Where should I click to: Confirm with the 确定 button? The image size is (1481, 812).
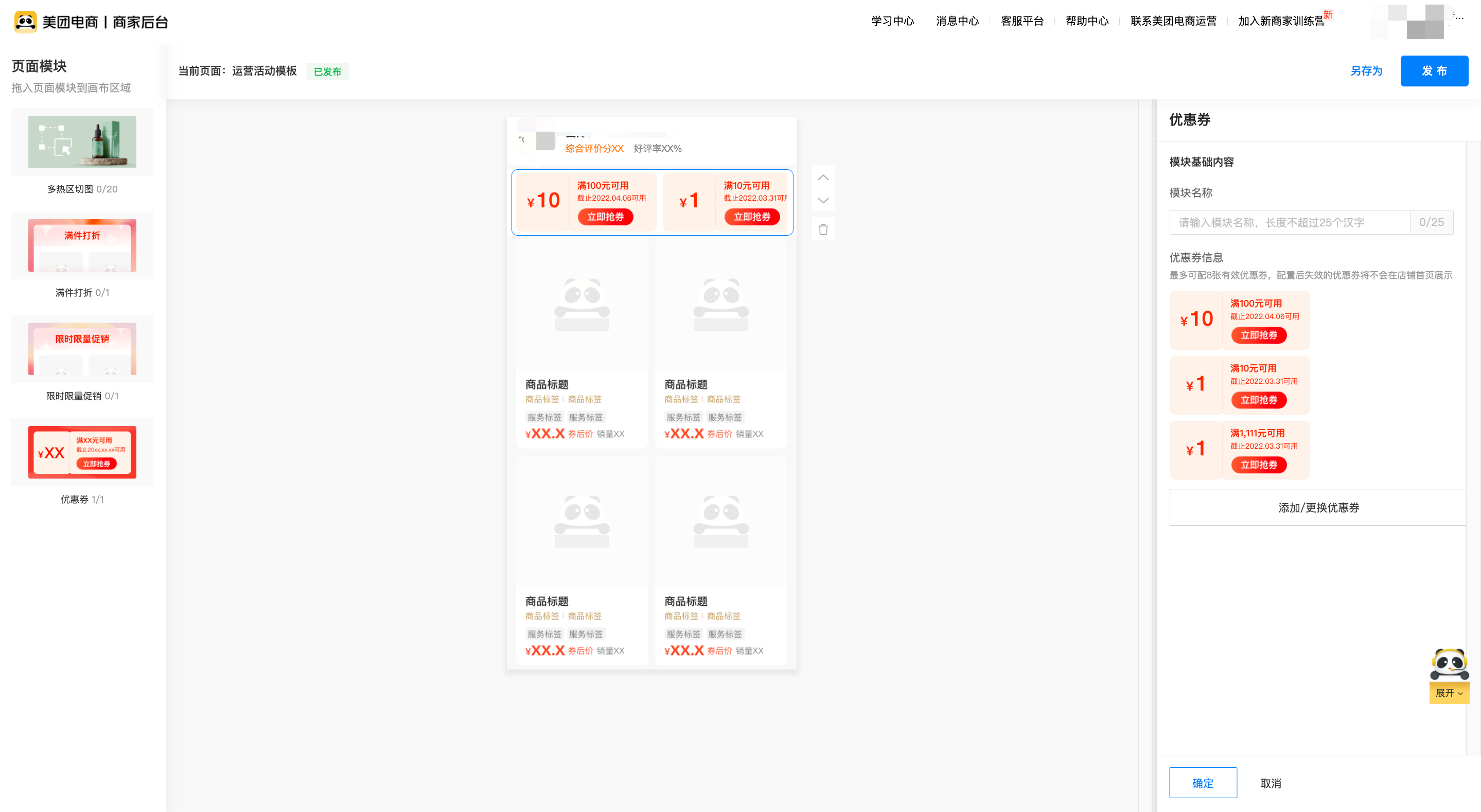click(x=1203, y=783)
